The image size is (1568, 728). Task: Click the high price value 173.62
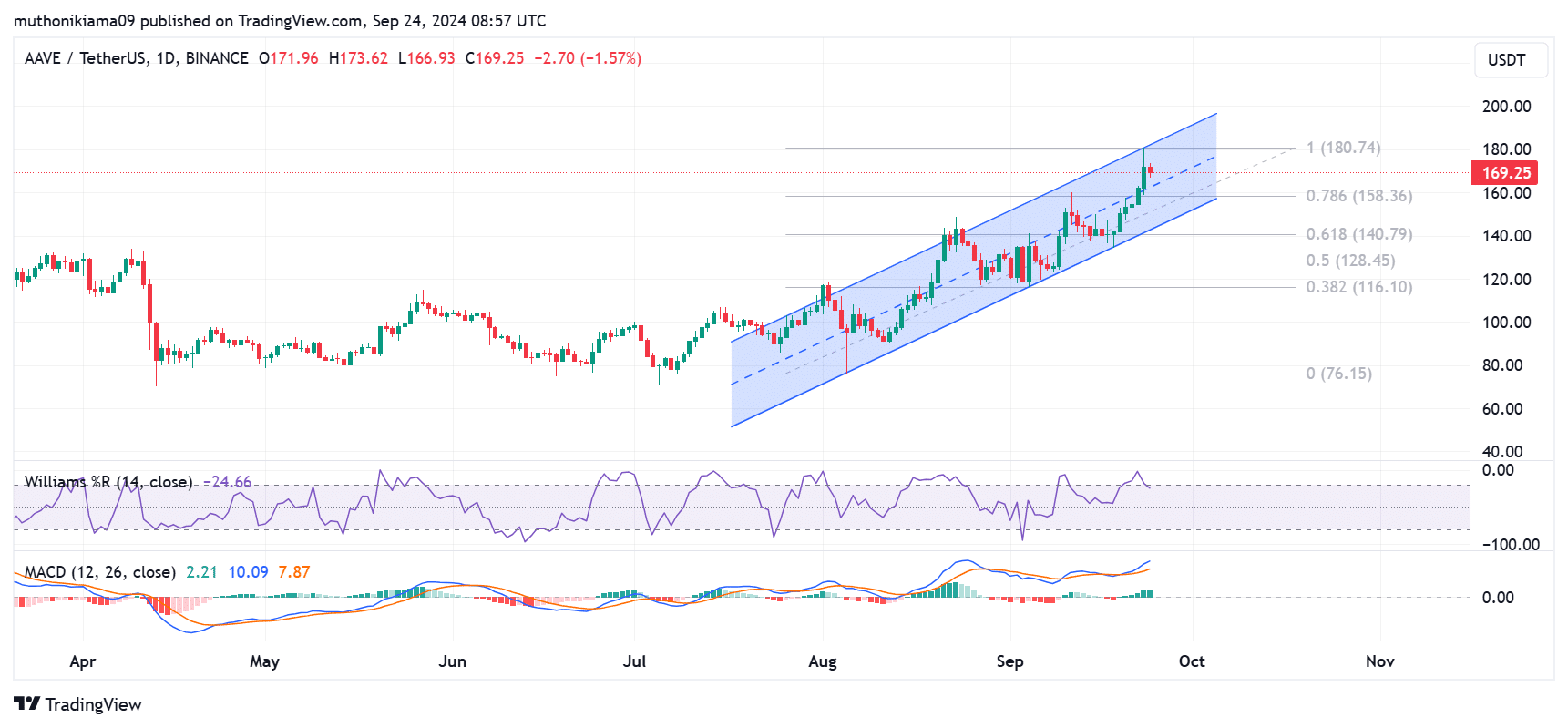[x=364, y=58]
